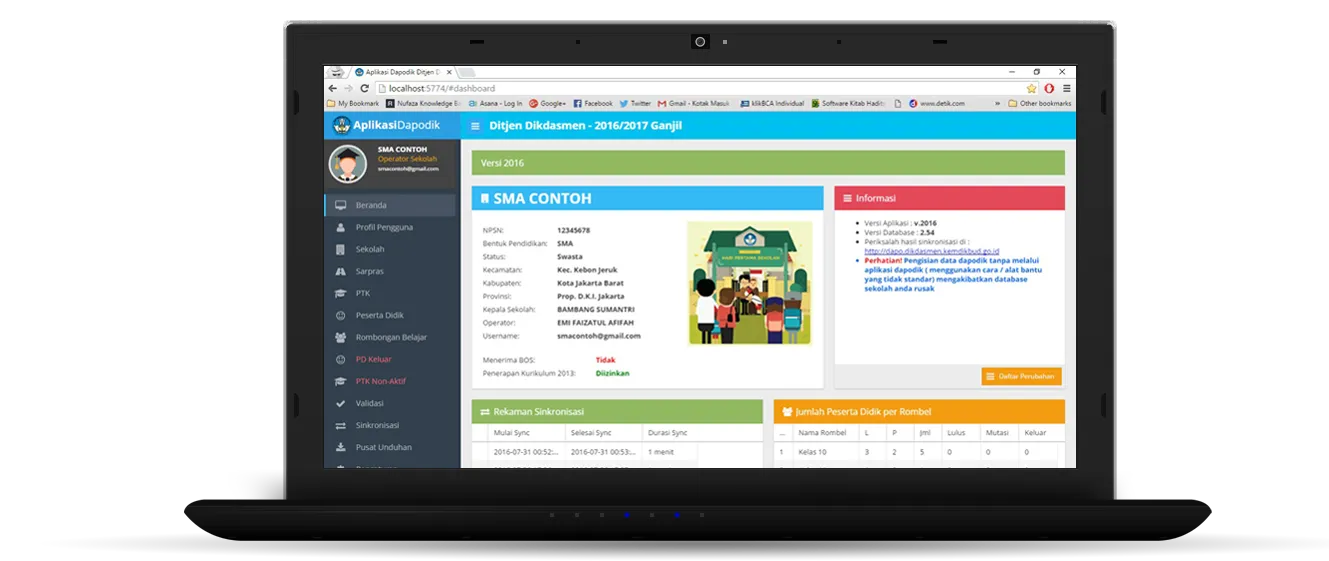Screen dimensions: 1329x561
Task: Click the hamburger sidebar toggle icon
Action: [475, 126]
